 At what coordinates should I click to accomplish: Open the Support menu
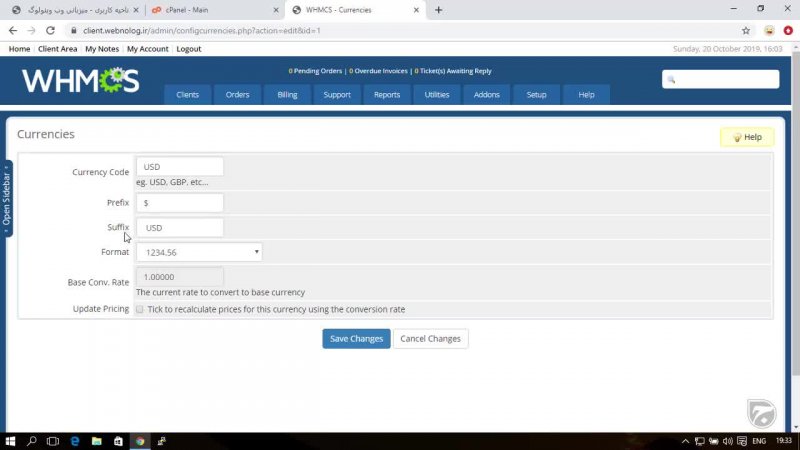(x=337, y=95)
